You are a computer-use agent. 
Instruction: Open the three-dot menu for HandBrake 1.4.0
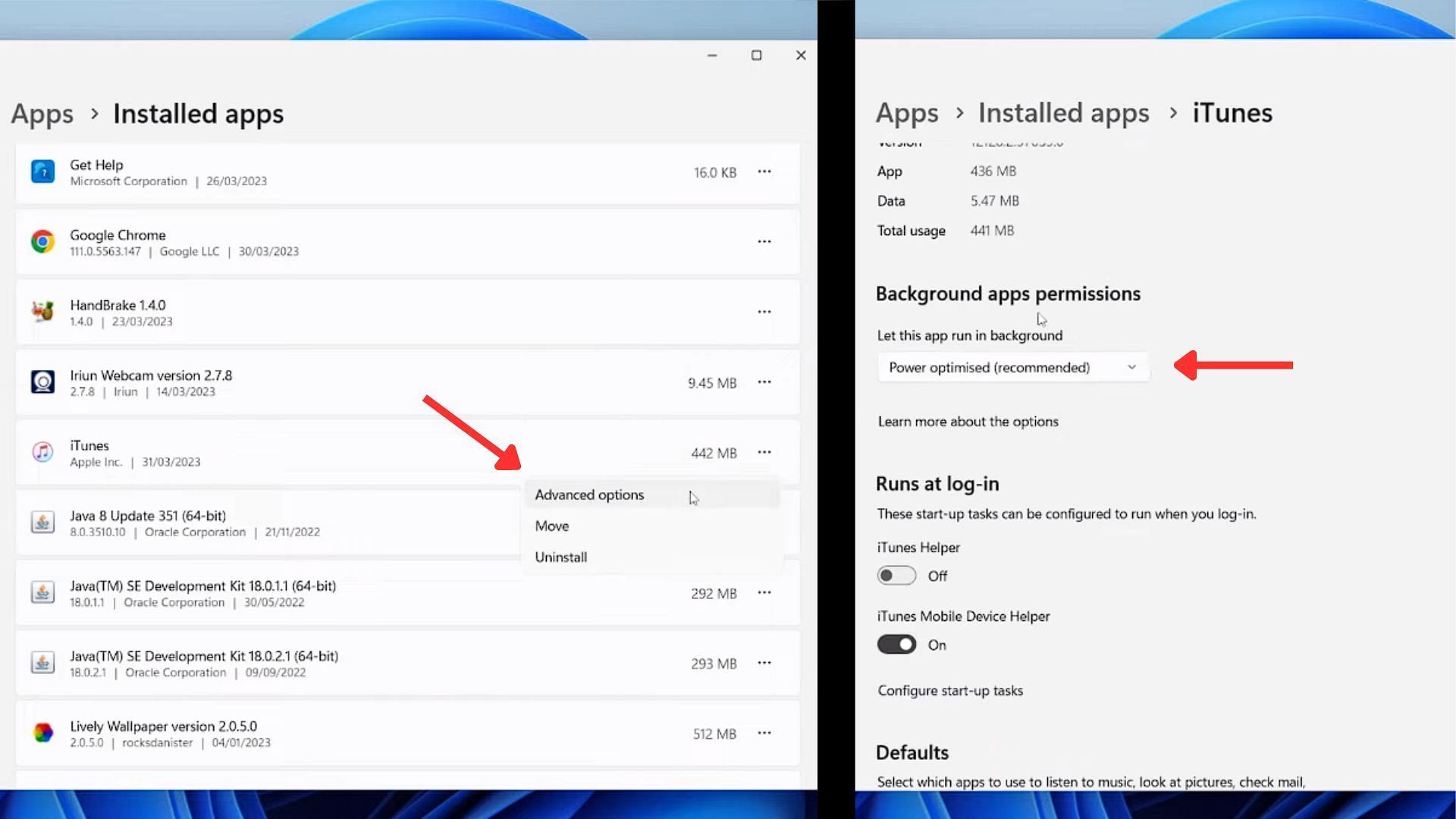pos(764,312)
